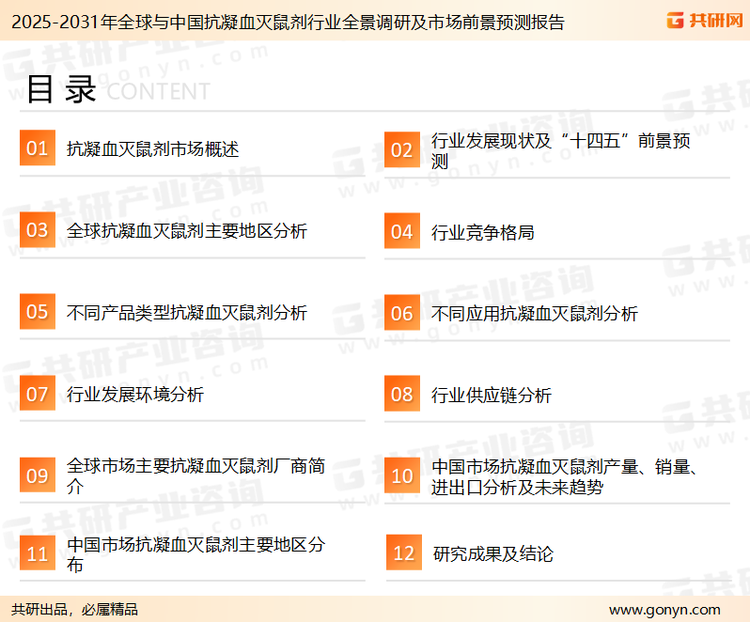
Task: Click the orange 07 number badge
Action: (37, 393)
